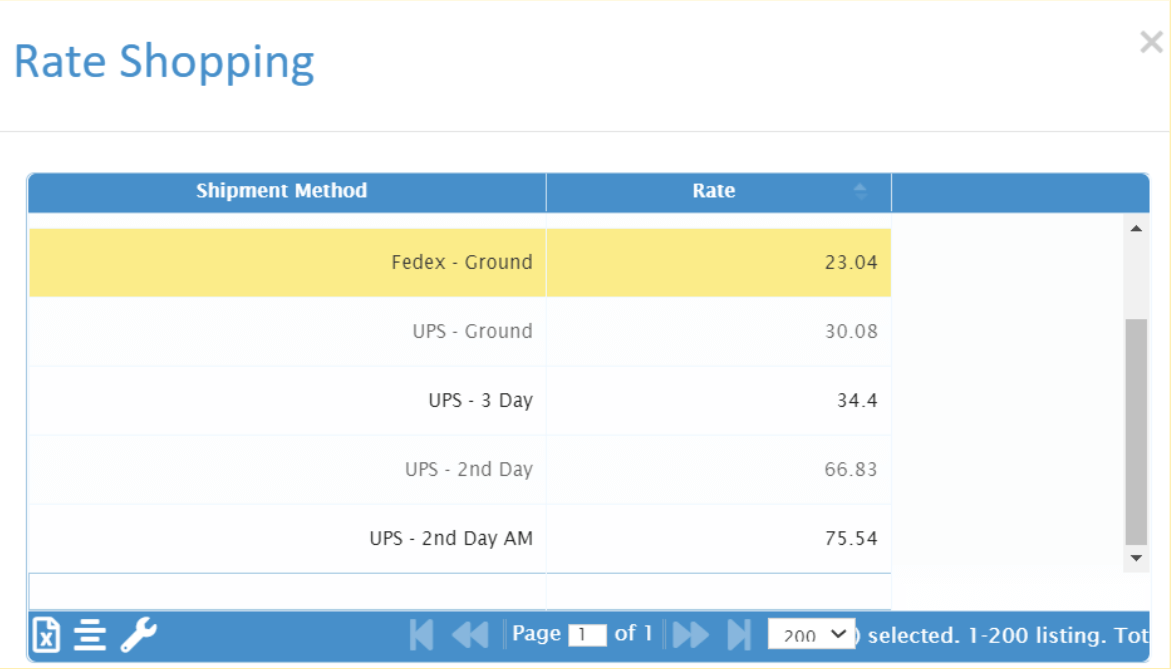Screen dimensions: 1171x669
Task: Click the selected listing status text
Action: [1002, 635]
